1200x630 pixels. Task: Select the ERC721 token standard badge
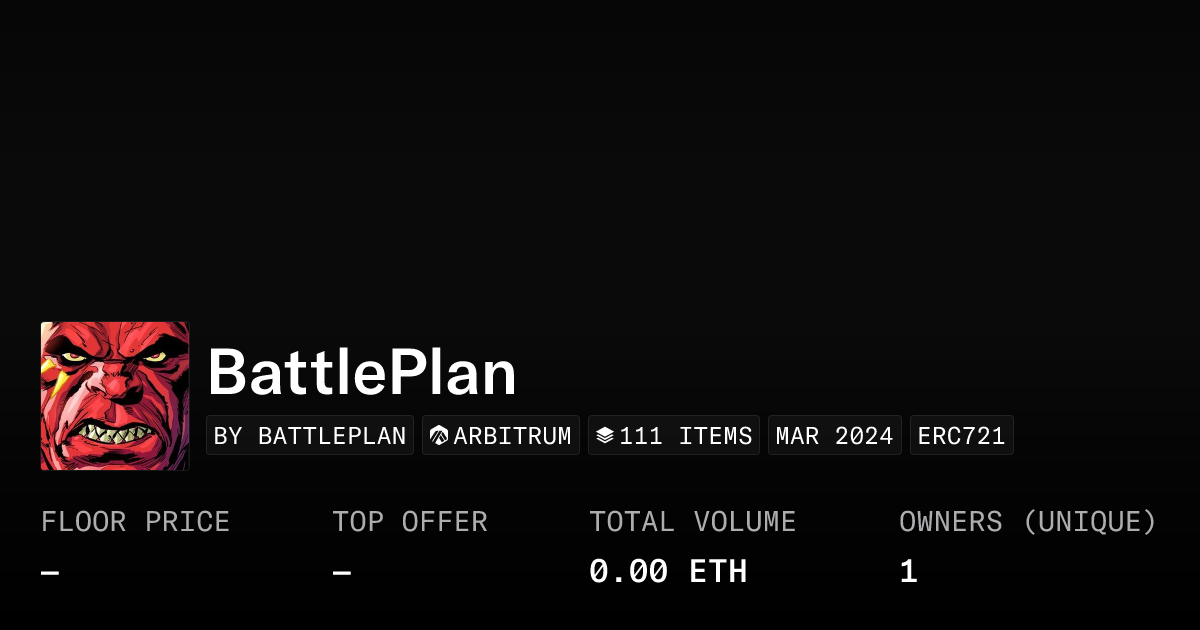click(x=961, y=436)
